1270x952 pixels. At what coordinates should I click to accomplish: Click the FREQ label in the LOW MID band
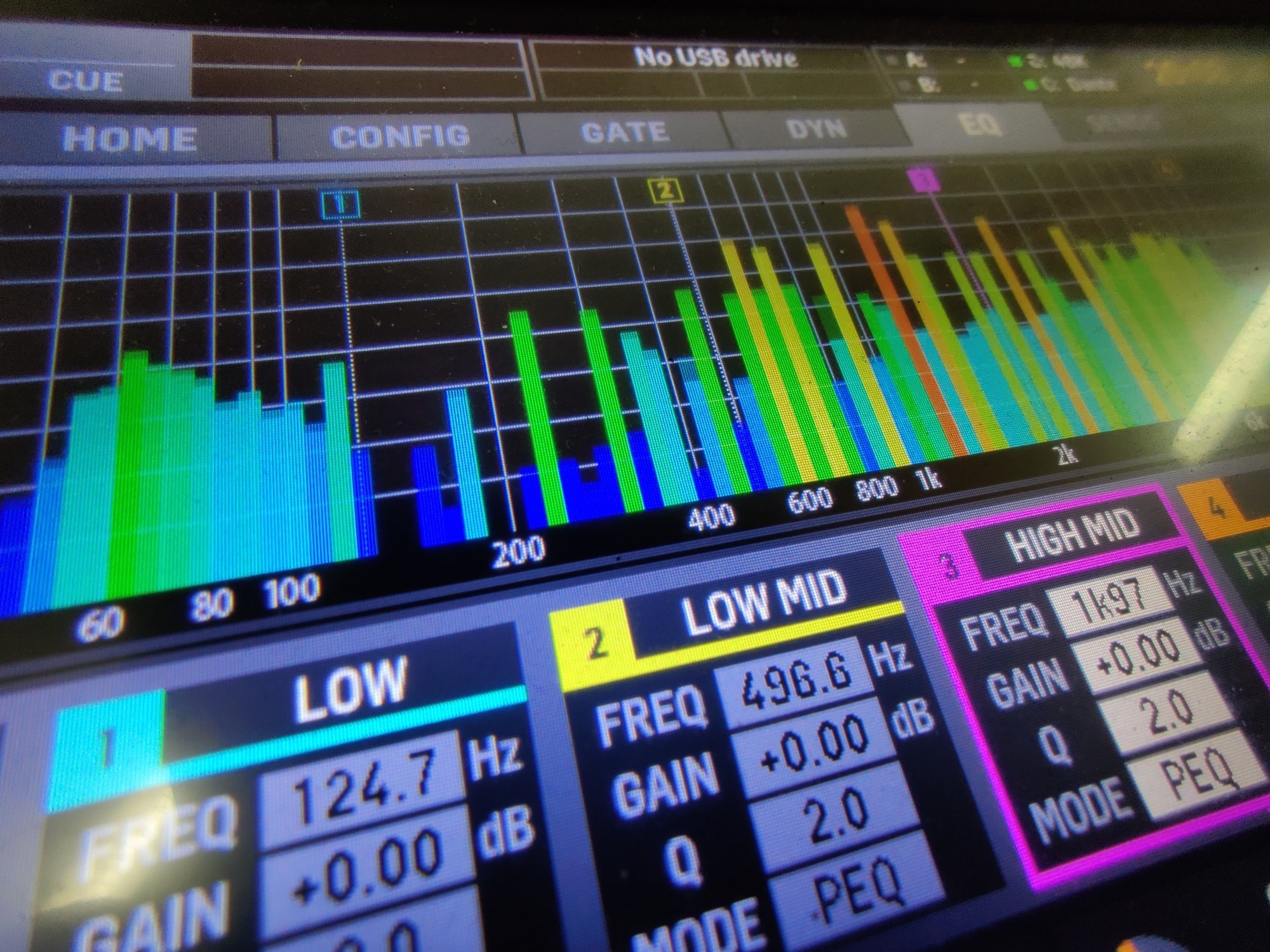click(650, 716)
